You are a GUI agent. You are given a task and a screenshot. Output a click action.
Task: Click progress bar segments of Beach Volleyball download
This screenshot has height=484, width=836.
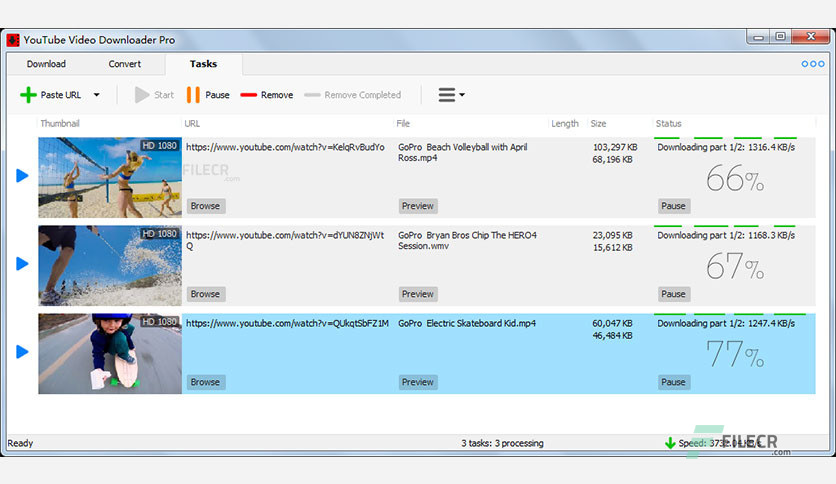pyautogui.click(x=725, y=137)
